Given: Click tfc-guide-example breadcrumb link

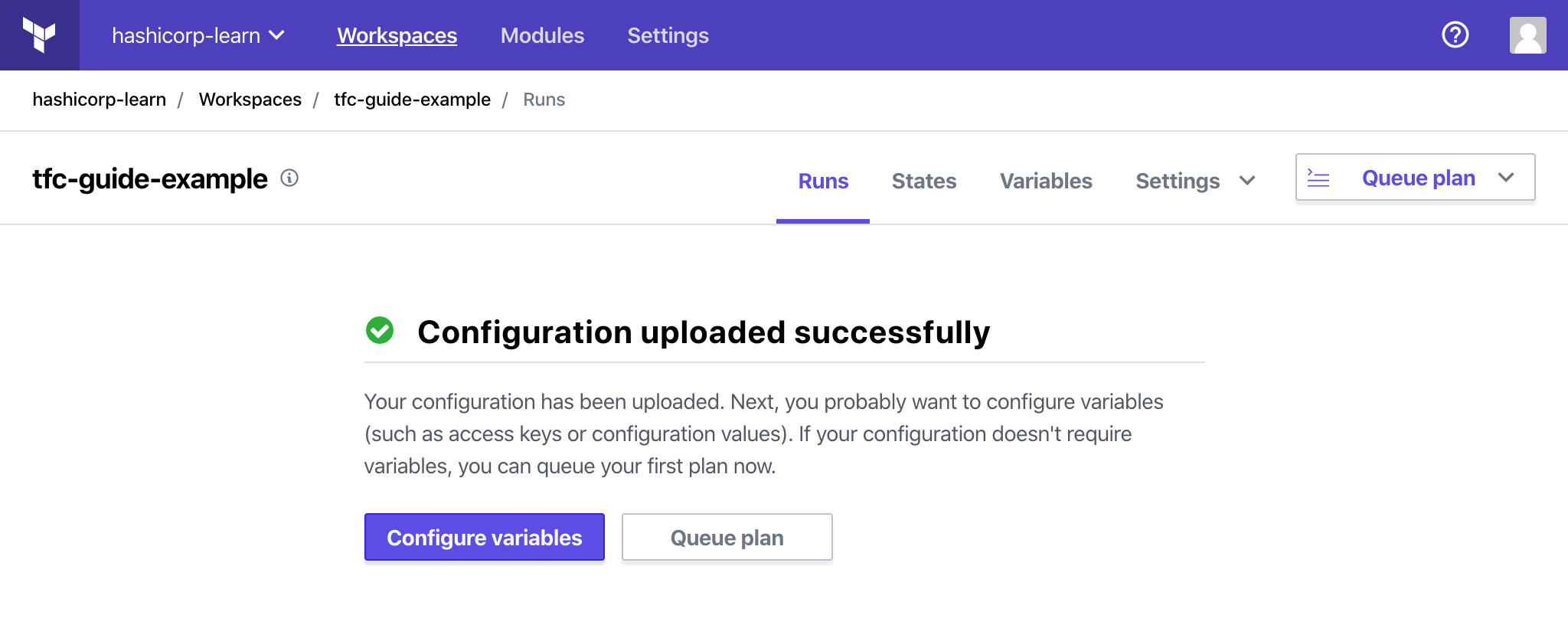Looking at the screenshot, I should tap(412, 100).
